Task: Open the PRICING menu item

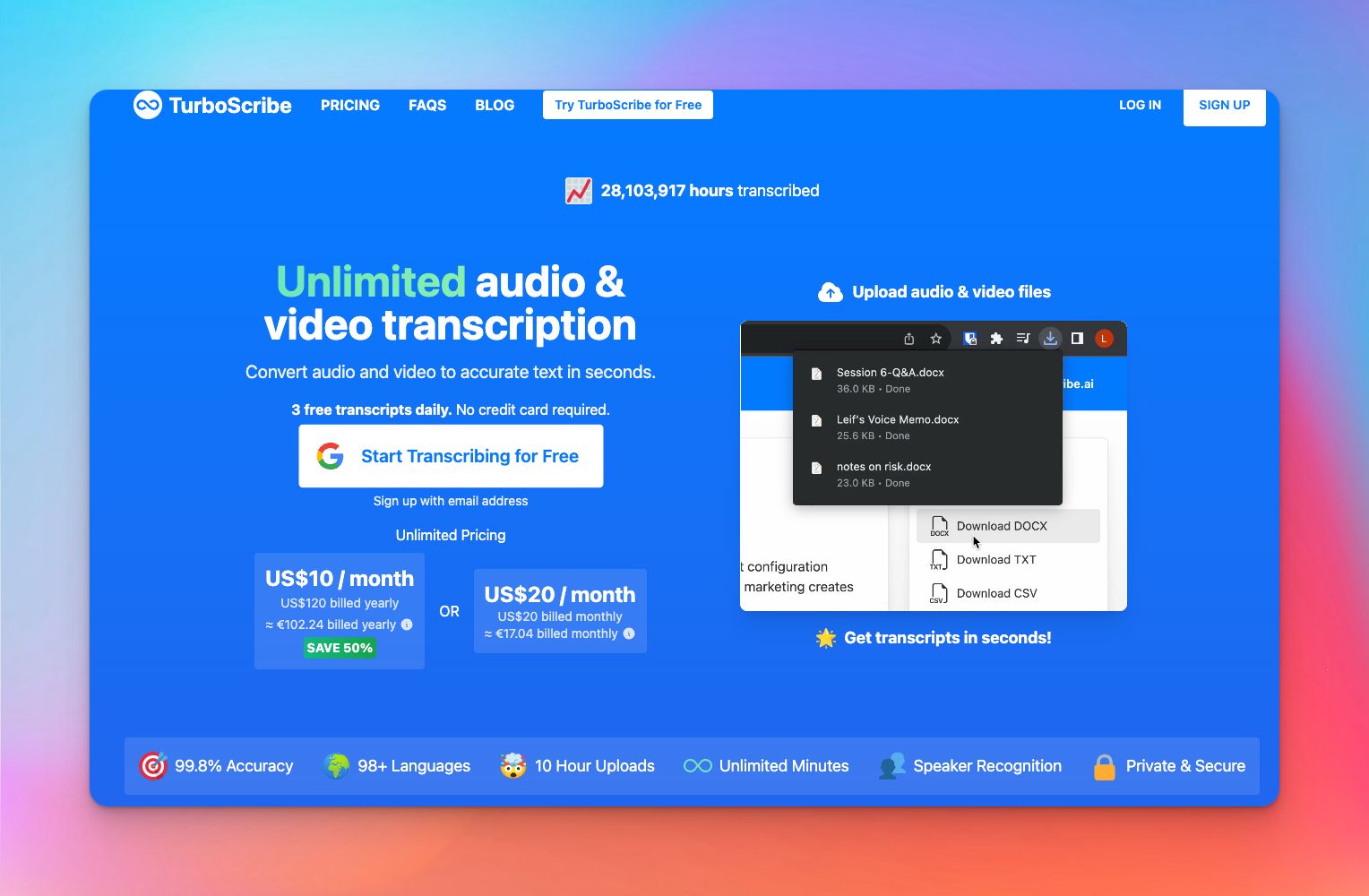Action: (349, 105)
